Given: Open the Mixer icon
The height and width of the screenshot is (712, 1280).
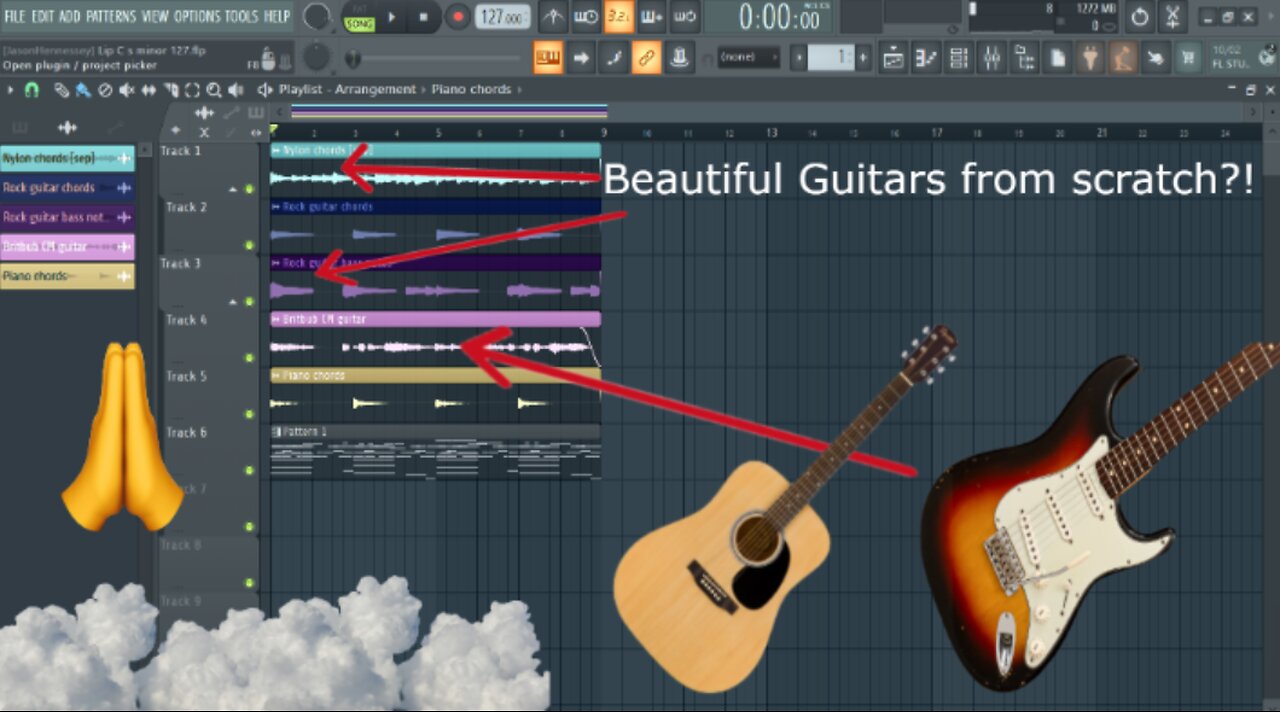Looking at the screenshot, I should point(992,58).
